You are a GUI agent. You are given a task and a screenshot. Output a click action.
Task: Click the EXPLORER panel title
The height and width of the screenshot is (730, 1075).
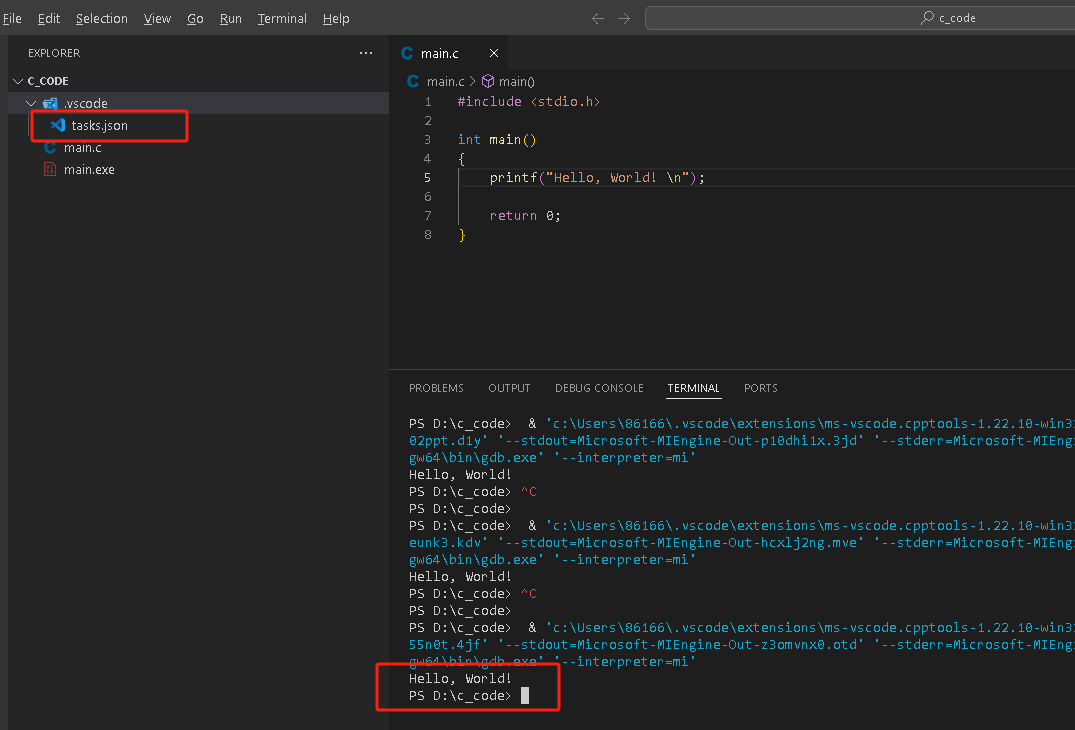pyautogui.click(x=53, y=53)
